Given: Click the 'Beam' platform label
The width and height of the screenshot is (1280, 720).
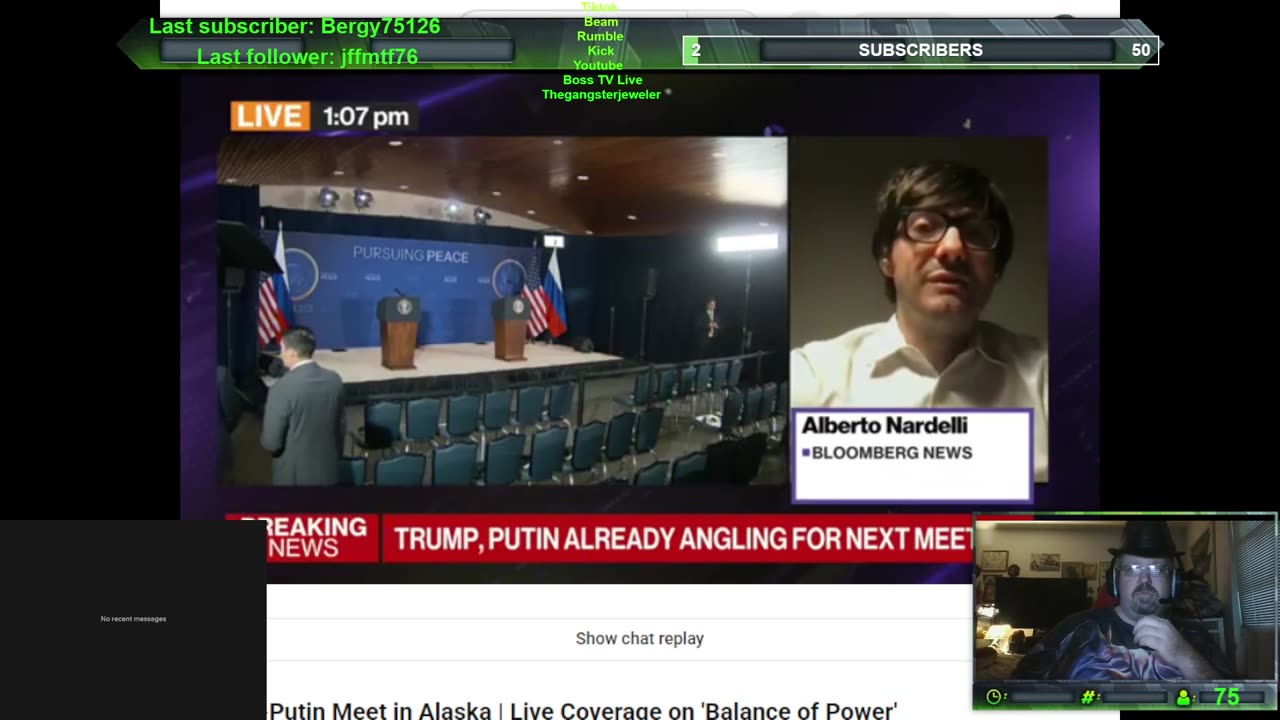Looking at the screenshot, I should click(x=601, y=22).
